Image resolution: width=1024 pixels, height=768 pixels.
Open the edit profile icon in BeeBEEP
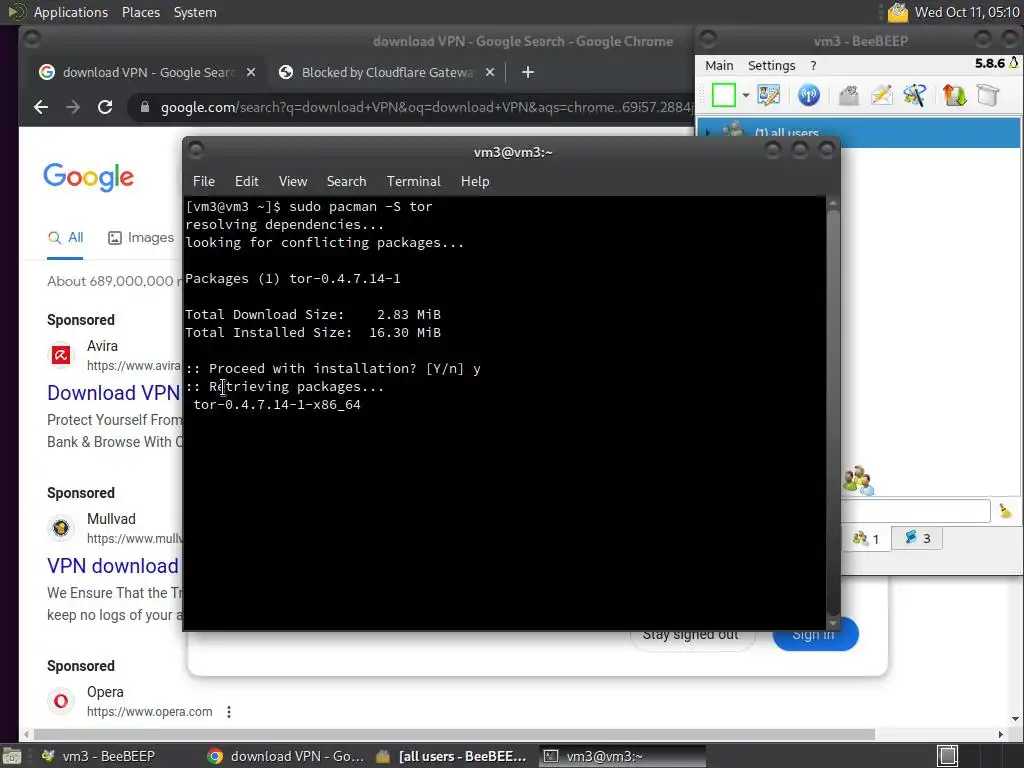point(769,95)
